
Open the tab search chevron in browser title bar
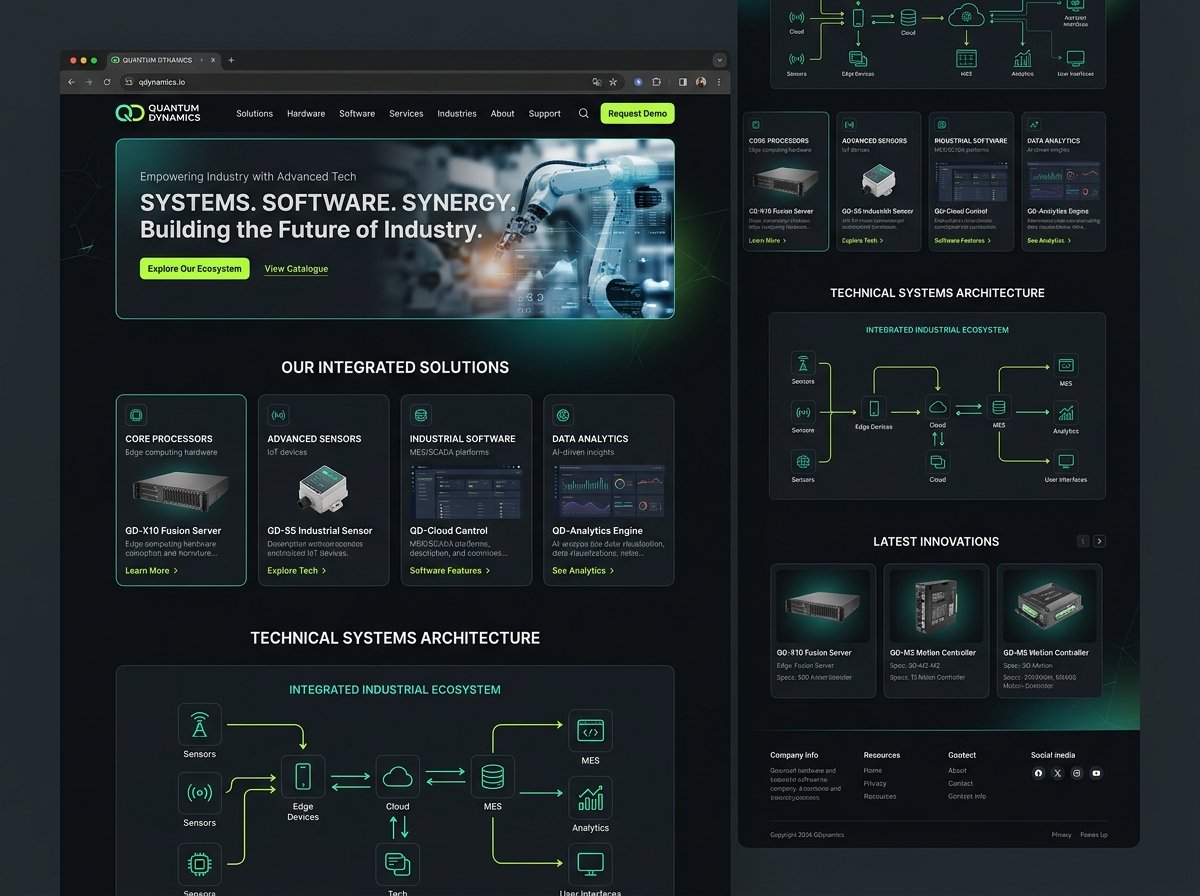718,60
